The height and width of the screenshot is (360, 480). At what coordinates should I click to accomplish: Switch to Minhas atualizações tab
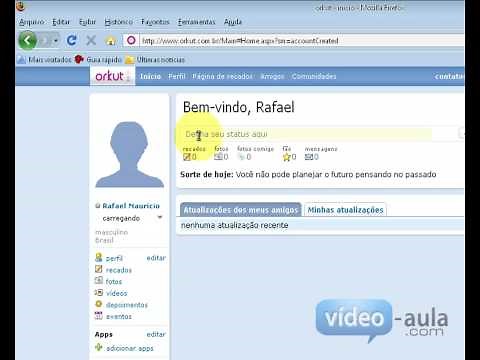point(345,210)
